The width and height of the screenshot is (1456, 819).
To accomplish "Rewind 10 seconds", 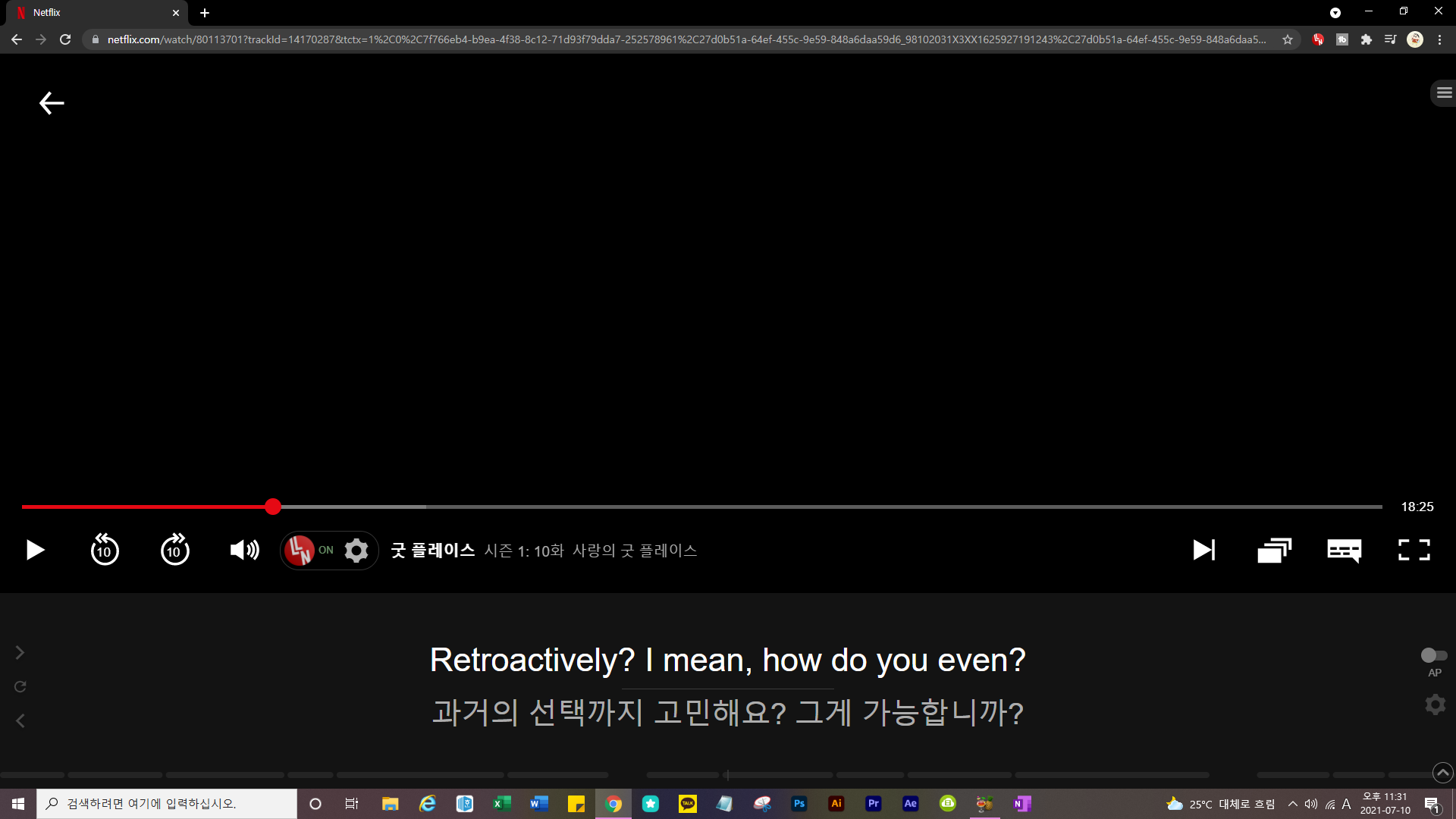I will pyautogui.click(x=105, y=550).
